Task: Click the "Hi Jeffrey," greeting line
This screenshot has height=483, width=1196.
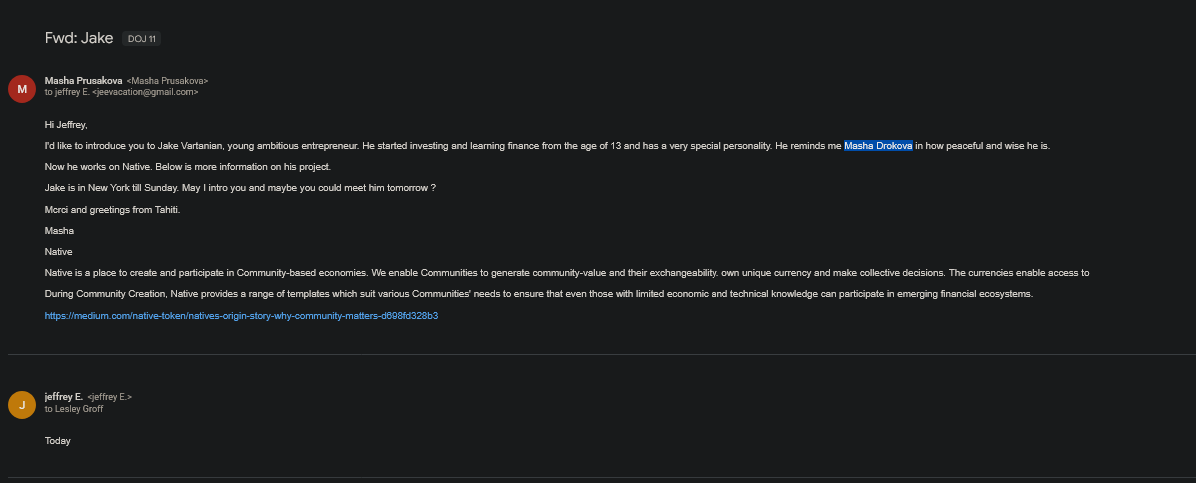Action: pyautogui.click(x=66, y=125)
